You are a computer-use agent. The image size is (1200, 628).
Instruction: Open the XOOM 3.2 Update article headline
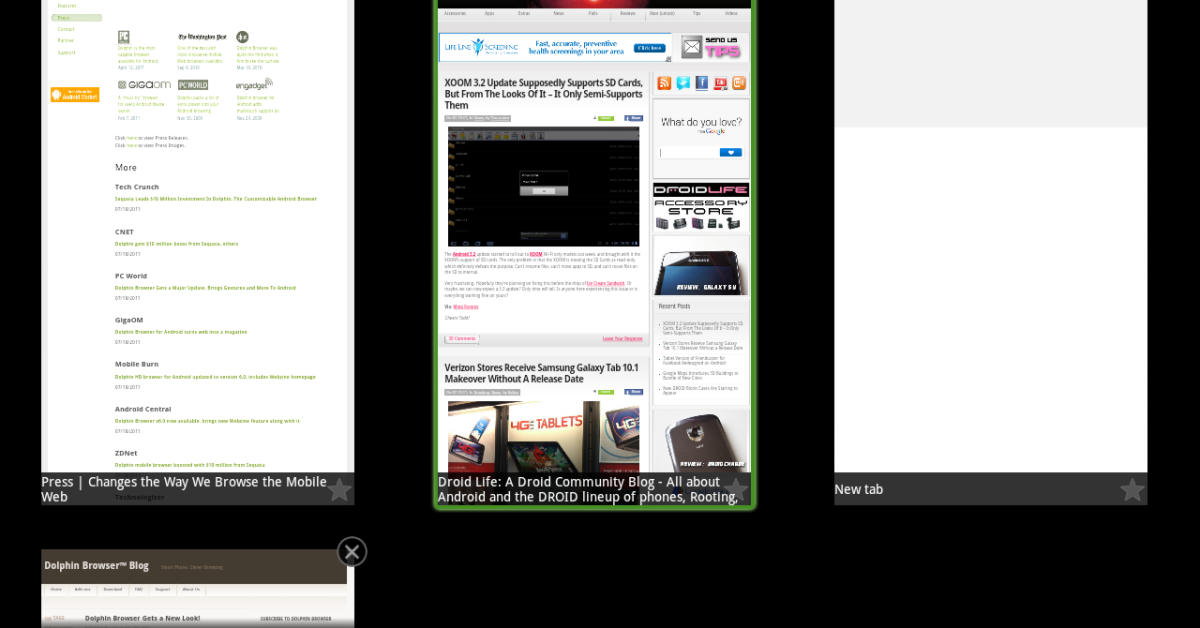tap(543, 93)
